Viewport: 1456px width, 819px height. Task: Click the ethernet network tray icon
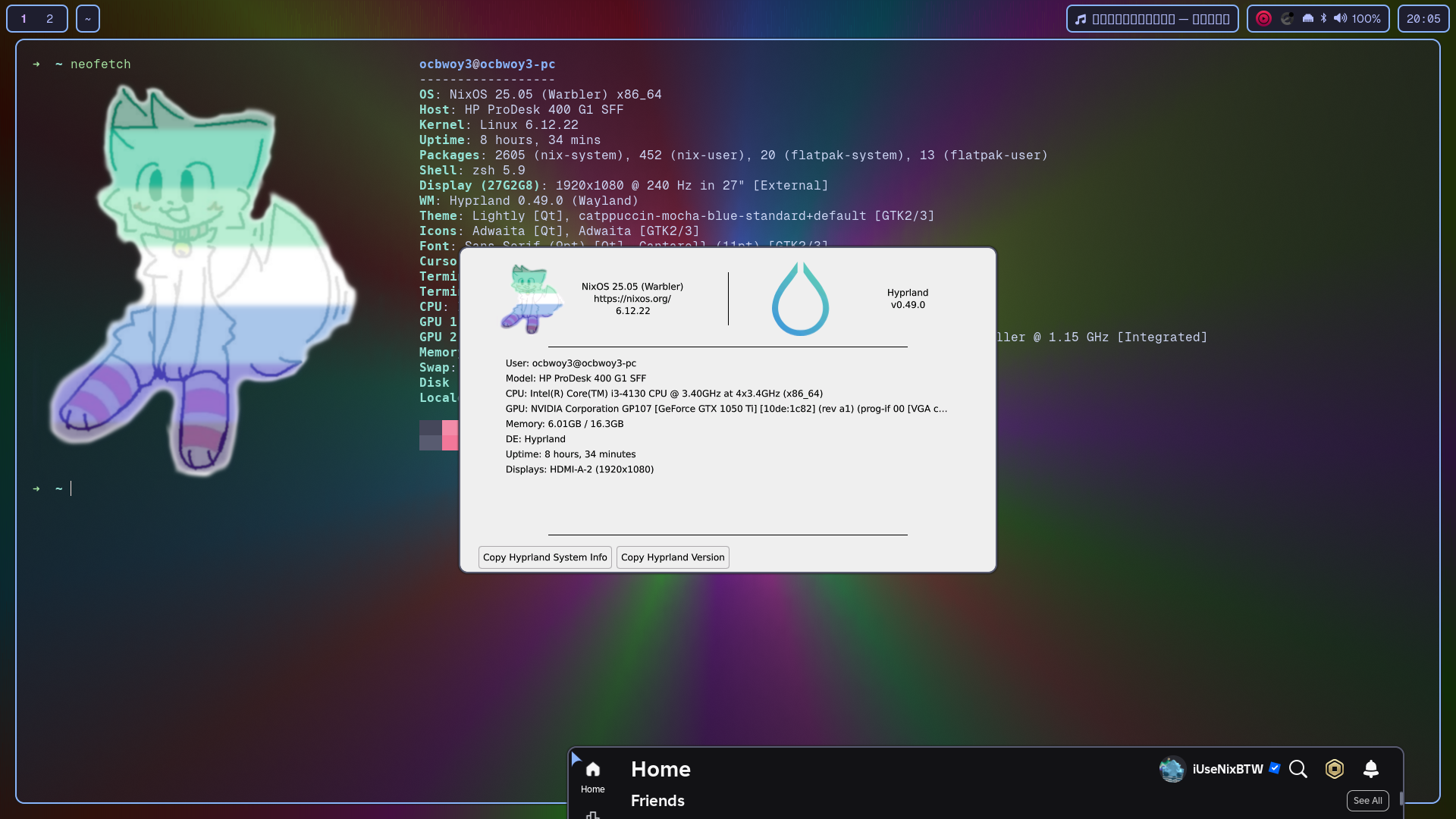[1307, 18]
